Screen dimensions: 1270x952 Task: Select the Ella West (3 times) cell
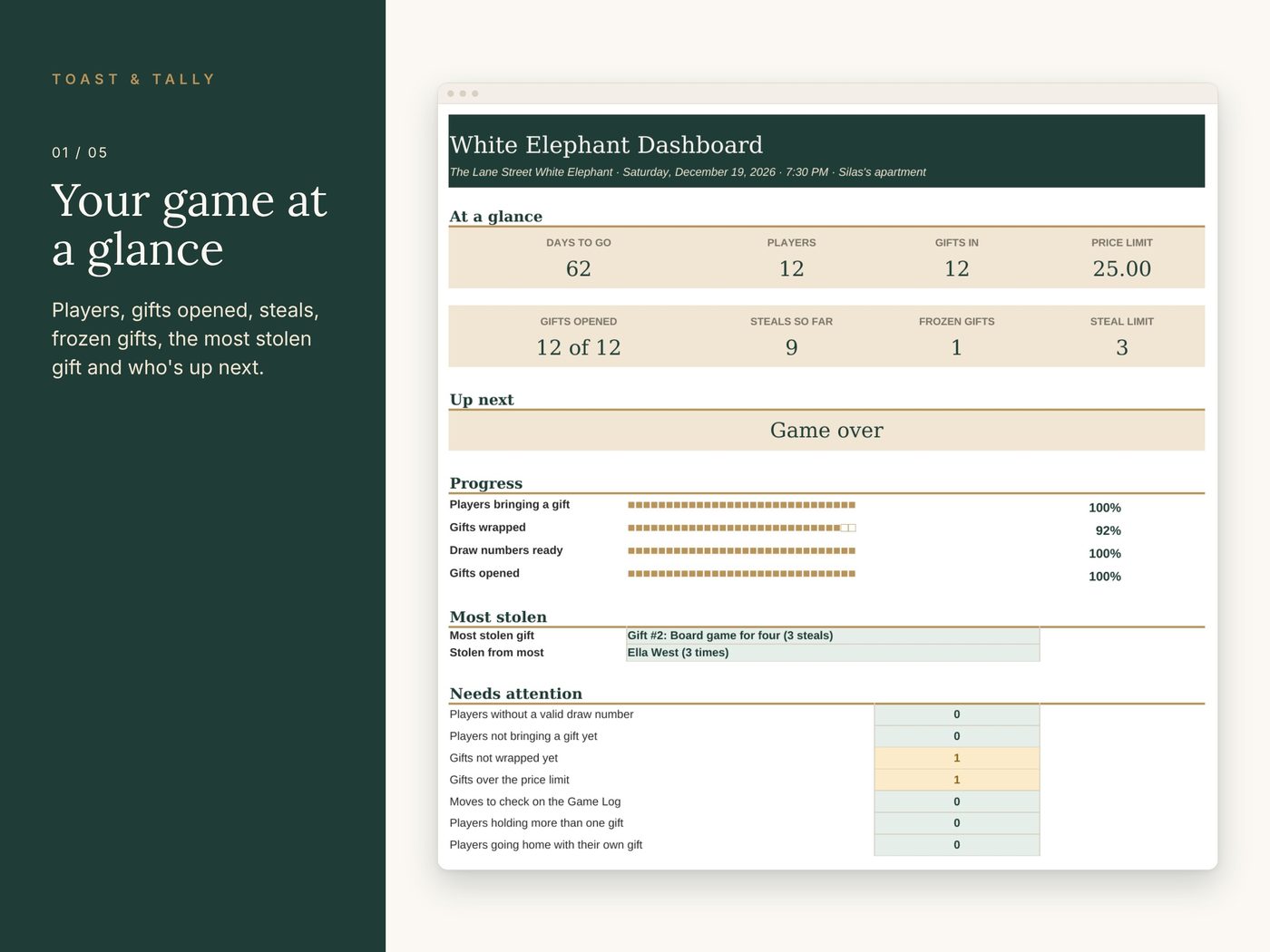[x=833, y=653]
